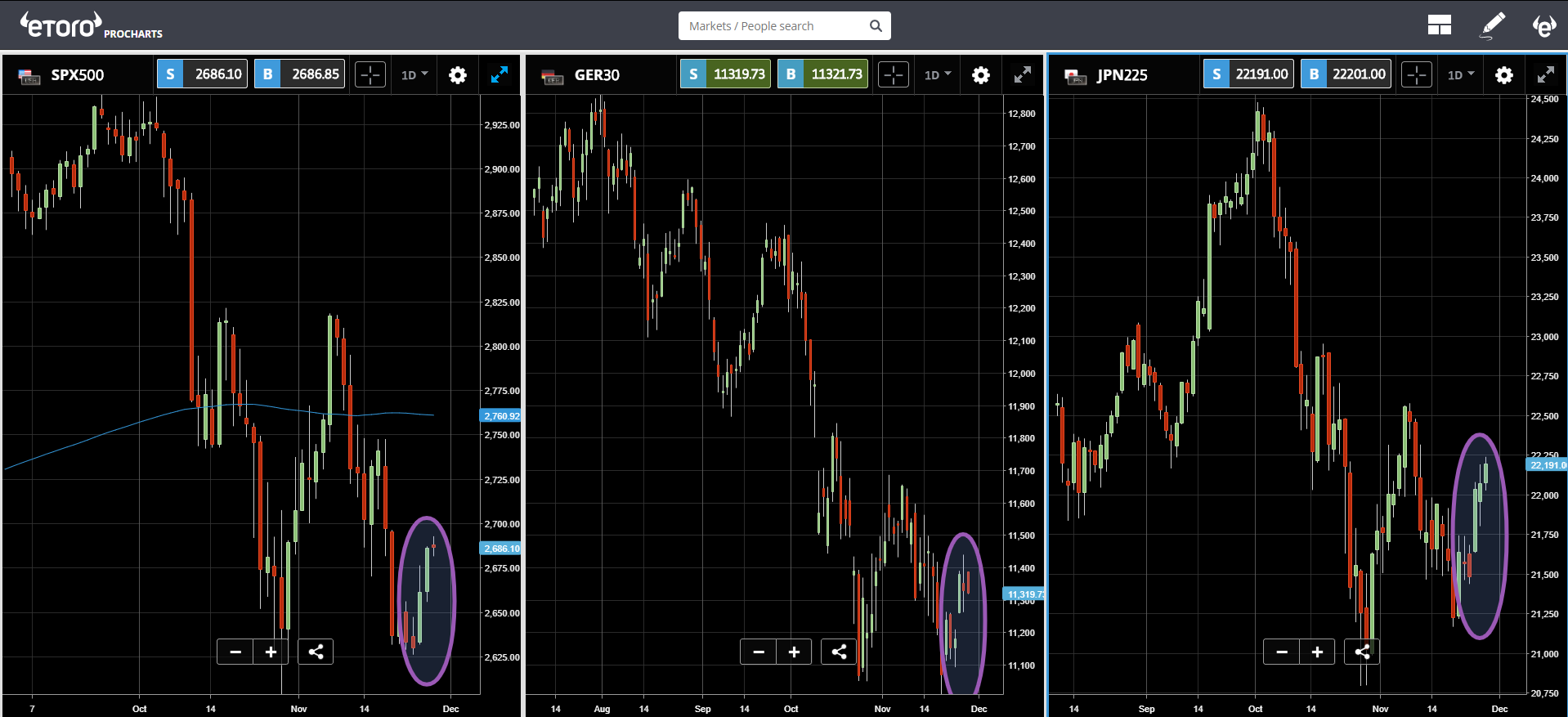Click the eToro account icon at top right
The height and width of the screenshot is (717, 1568).
click(1543, 25)
